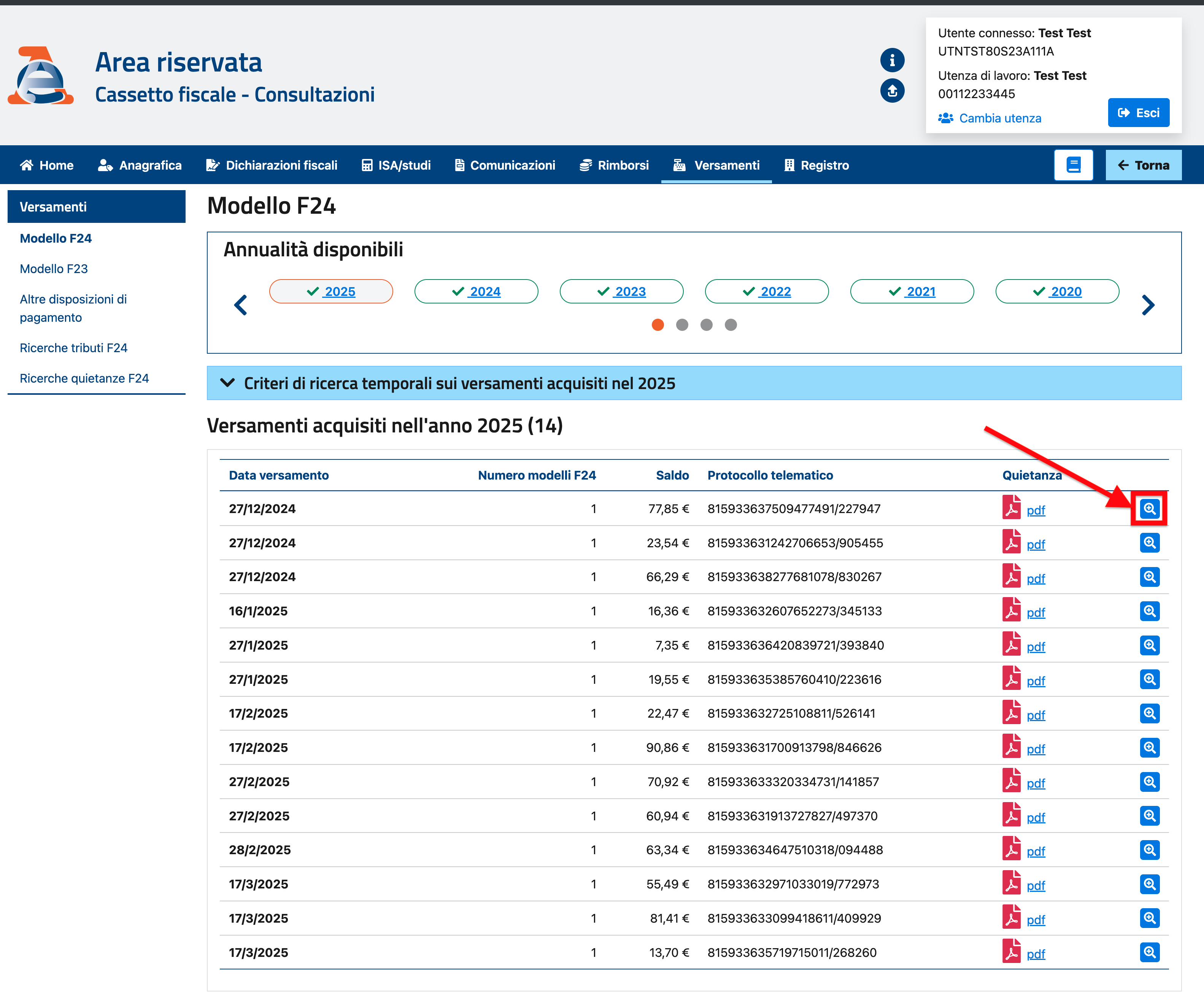Screen dimensions: 1204x1001
Task: Click protocol 815933637509477491/227947 text
Action: point(794,508)
